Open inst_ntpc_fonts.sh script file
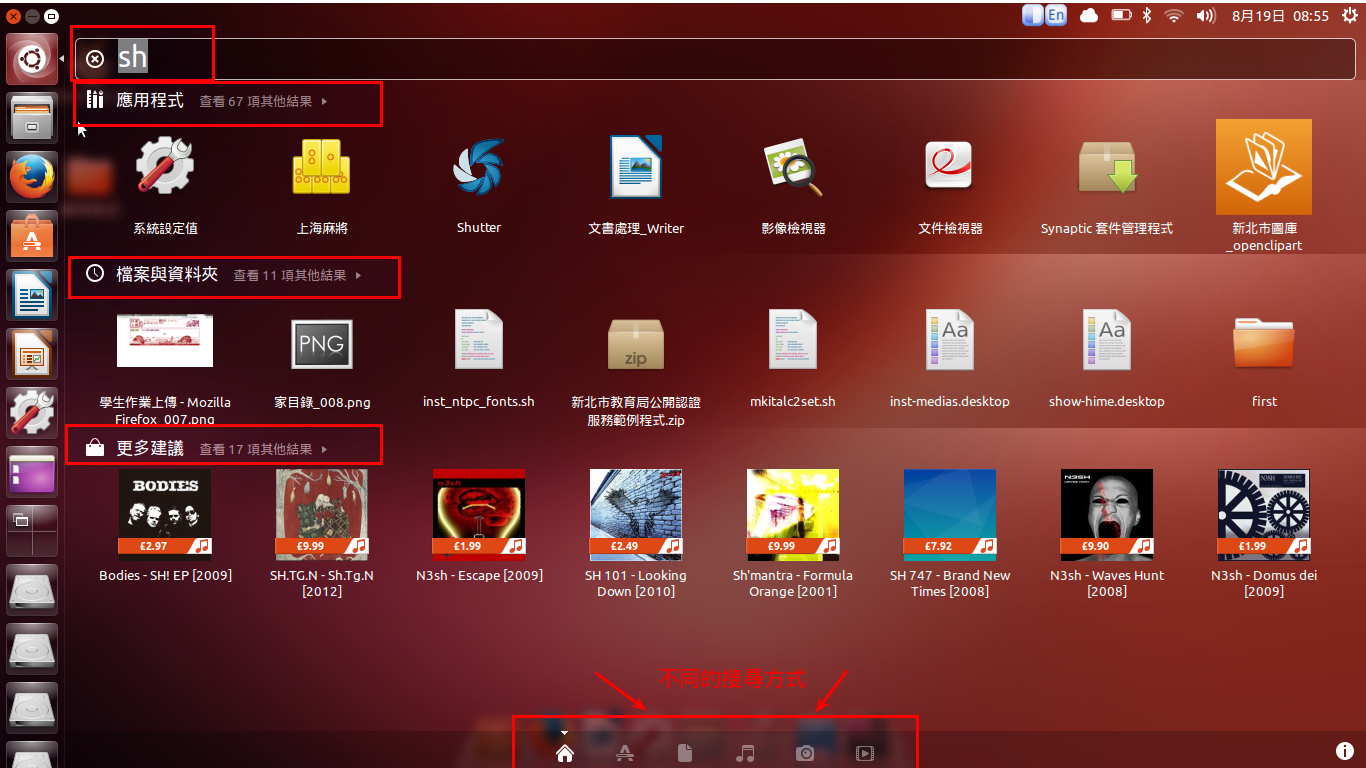The width and height of the screenshot is (1366, 768). (479, 360)
